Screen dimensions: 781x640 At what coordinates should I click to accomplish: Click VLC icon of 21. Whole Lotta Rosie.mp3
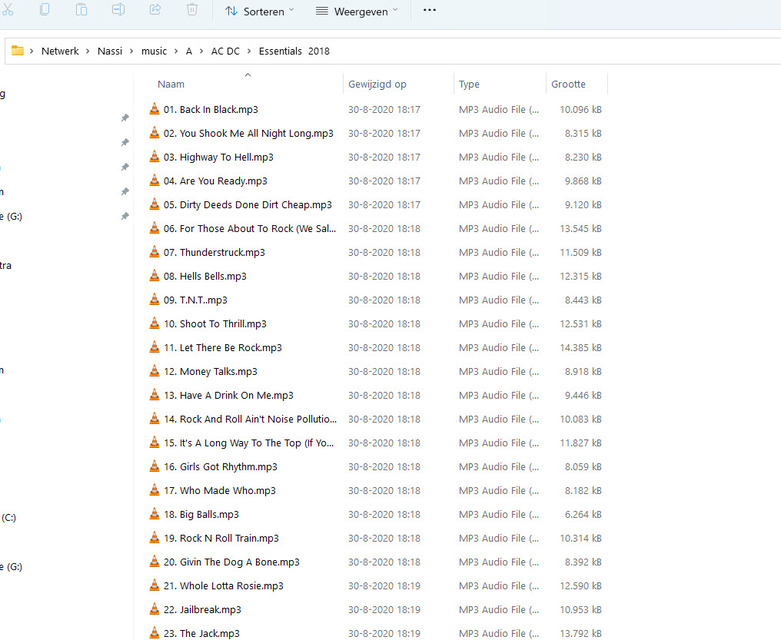click(x=154, y=586)
